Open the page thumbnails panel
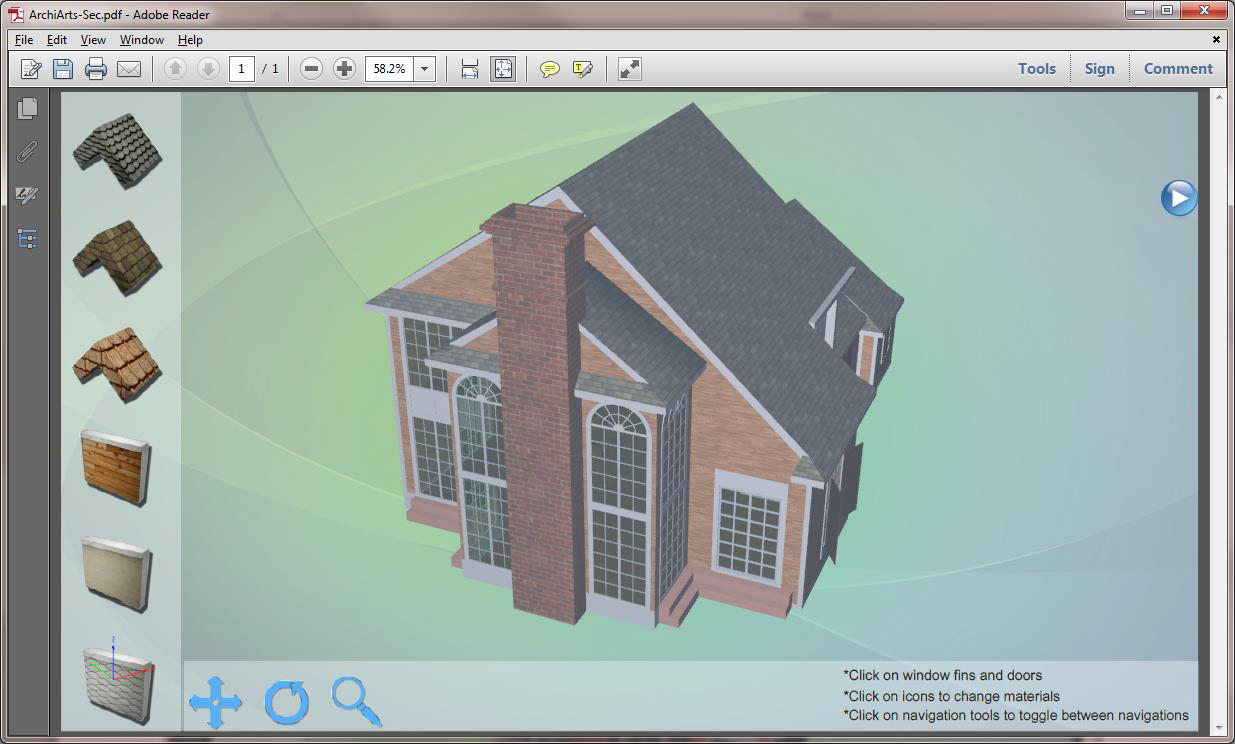Viewport: 1235px width, 744px height. click(28, 108)
